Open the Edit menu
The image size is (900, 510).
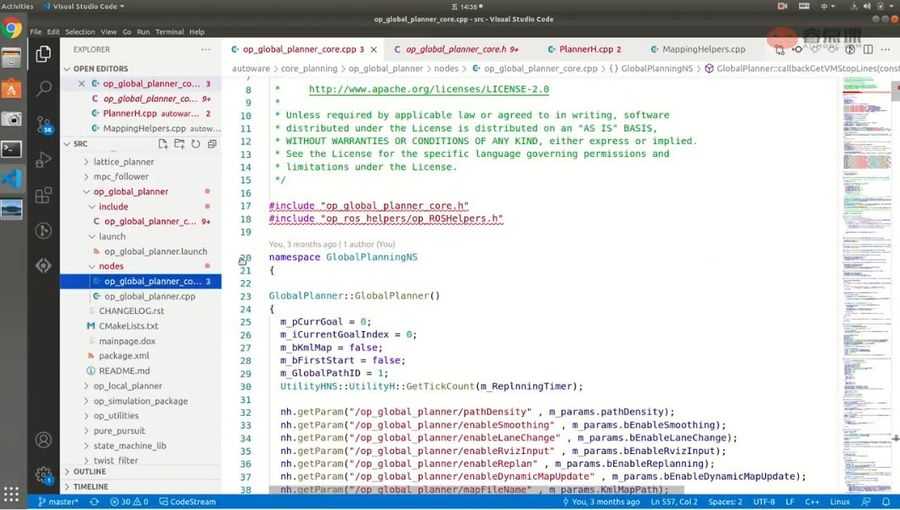point(53,32)
